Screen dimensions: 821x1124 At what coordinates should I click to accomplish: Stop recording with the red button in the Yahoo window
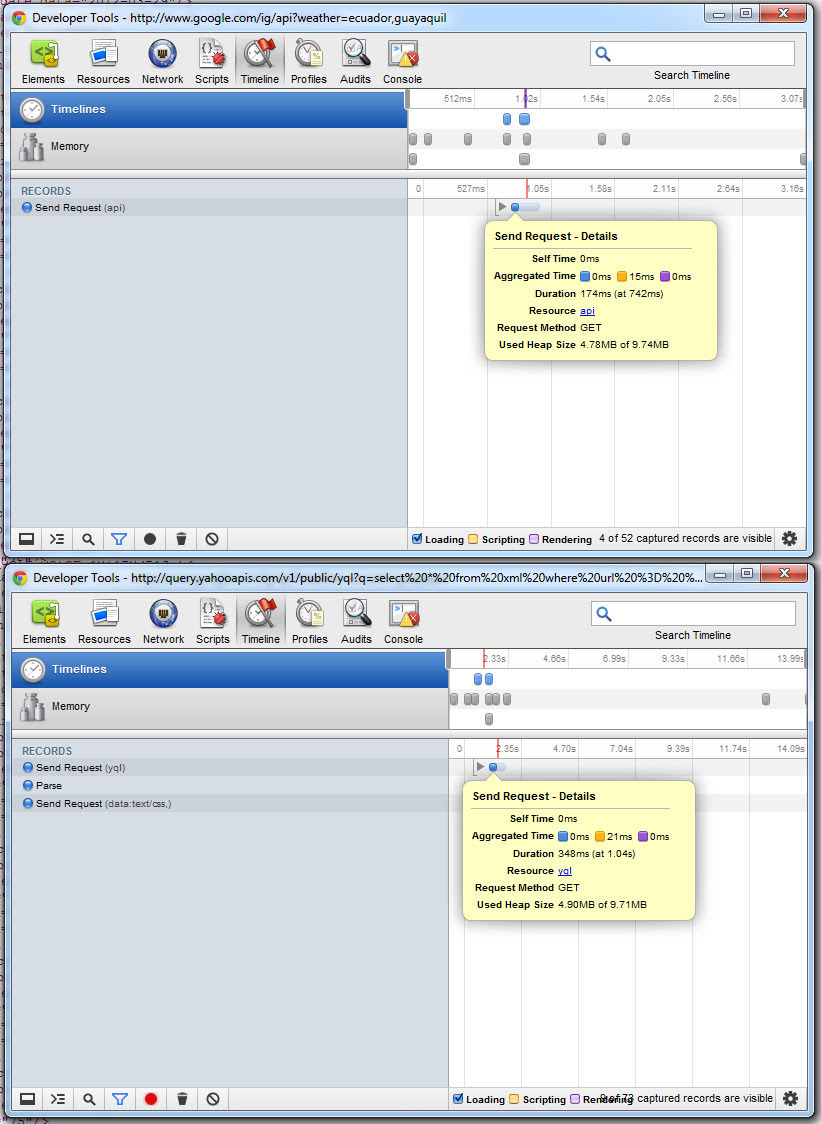151,1098
